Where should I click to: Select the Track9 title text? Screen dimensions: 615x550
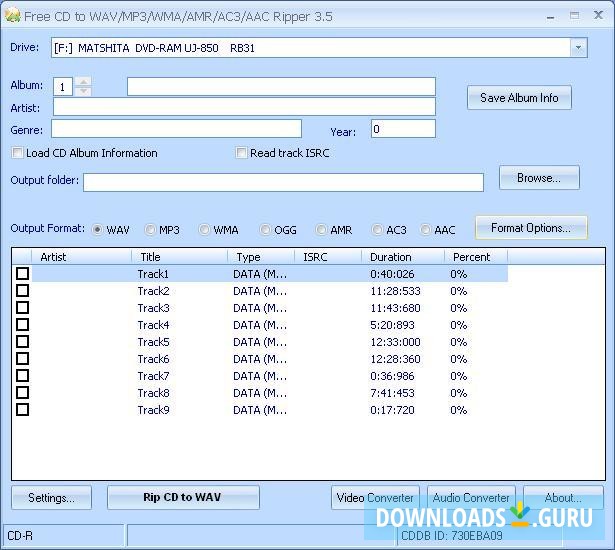tap(153, 410)
